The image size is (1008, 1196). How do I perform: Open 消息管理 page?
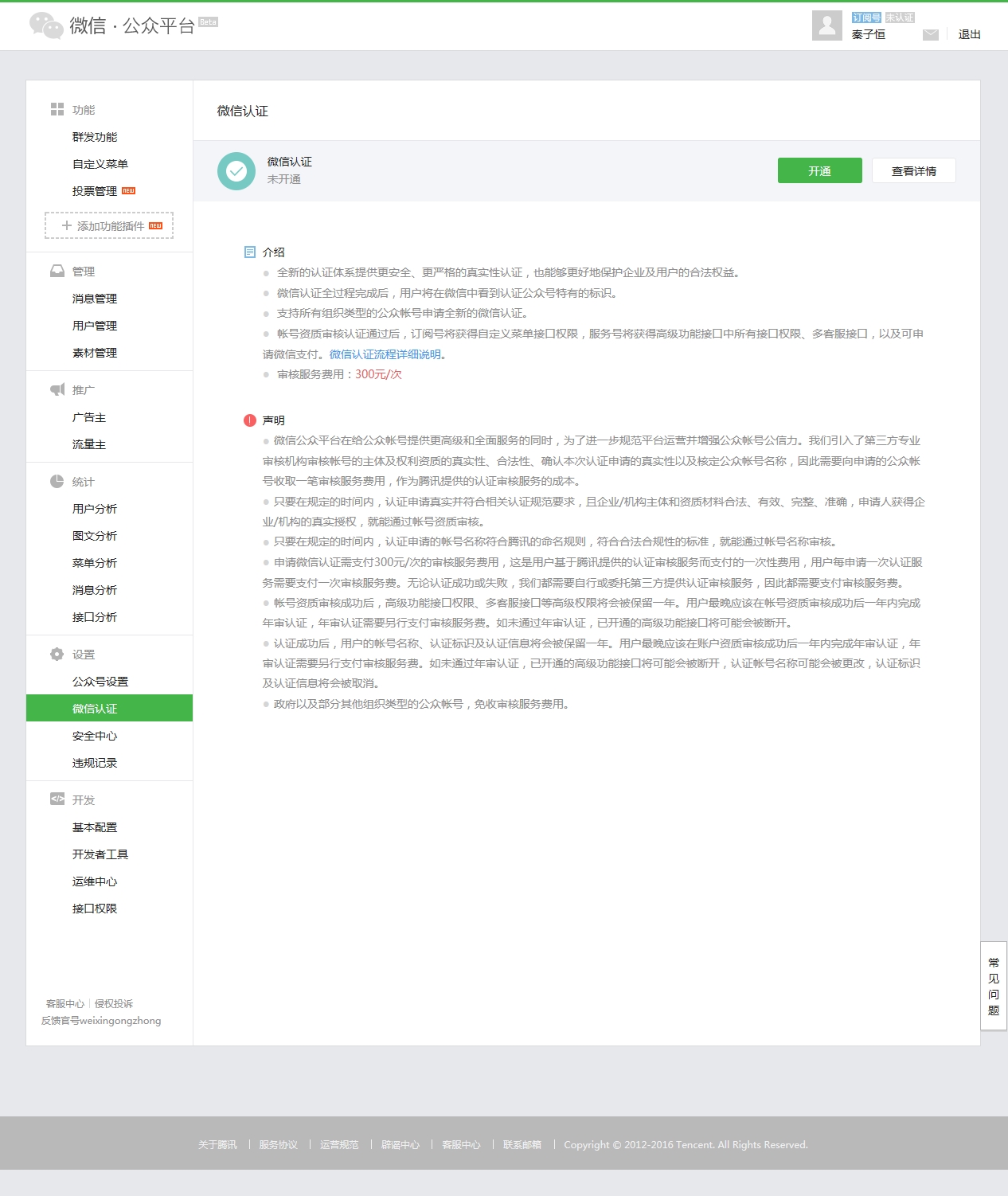point(95,299)
